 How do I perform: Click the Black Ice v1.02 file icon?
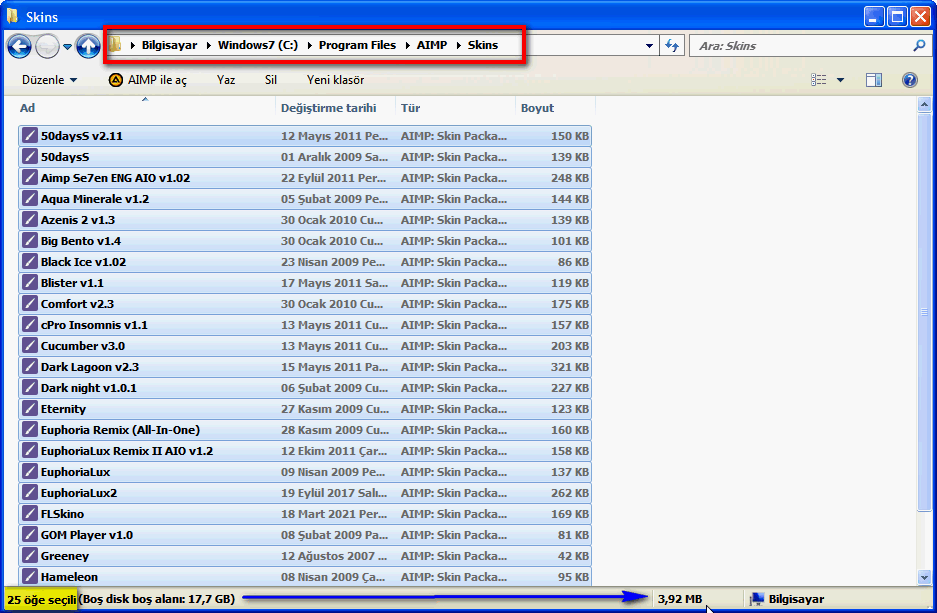tap(30, 262)
